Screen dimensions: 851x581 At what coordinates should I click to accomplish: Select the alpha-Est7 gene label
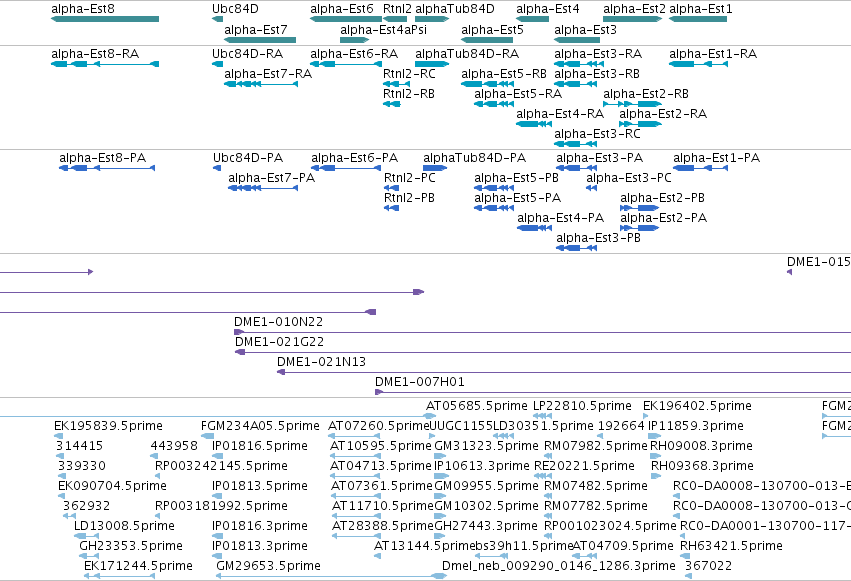click(256, 30)
